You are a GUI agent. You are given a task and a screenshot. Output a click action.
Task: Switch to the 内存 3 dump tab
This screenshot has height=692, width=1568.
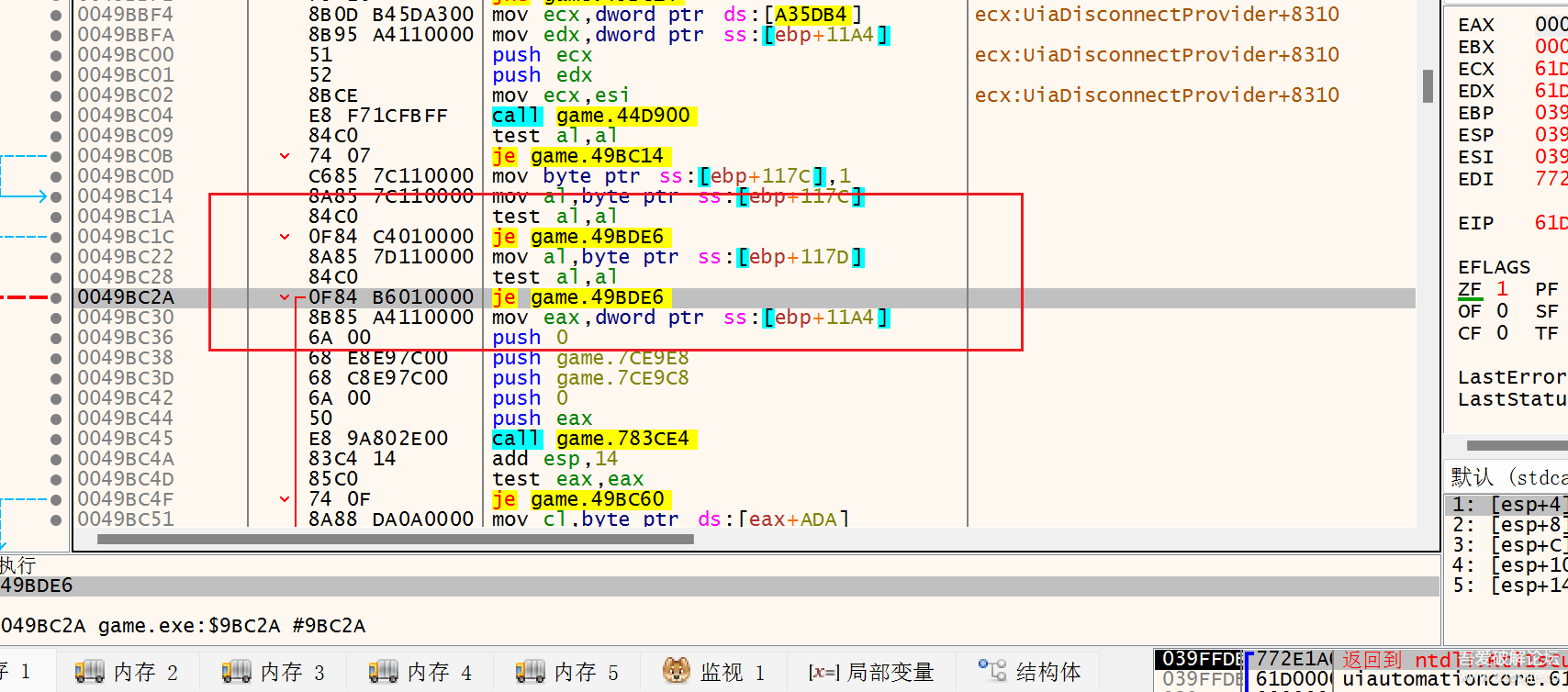274,672
